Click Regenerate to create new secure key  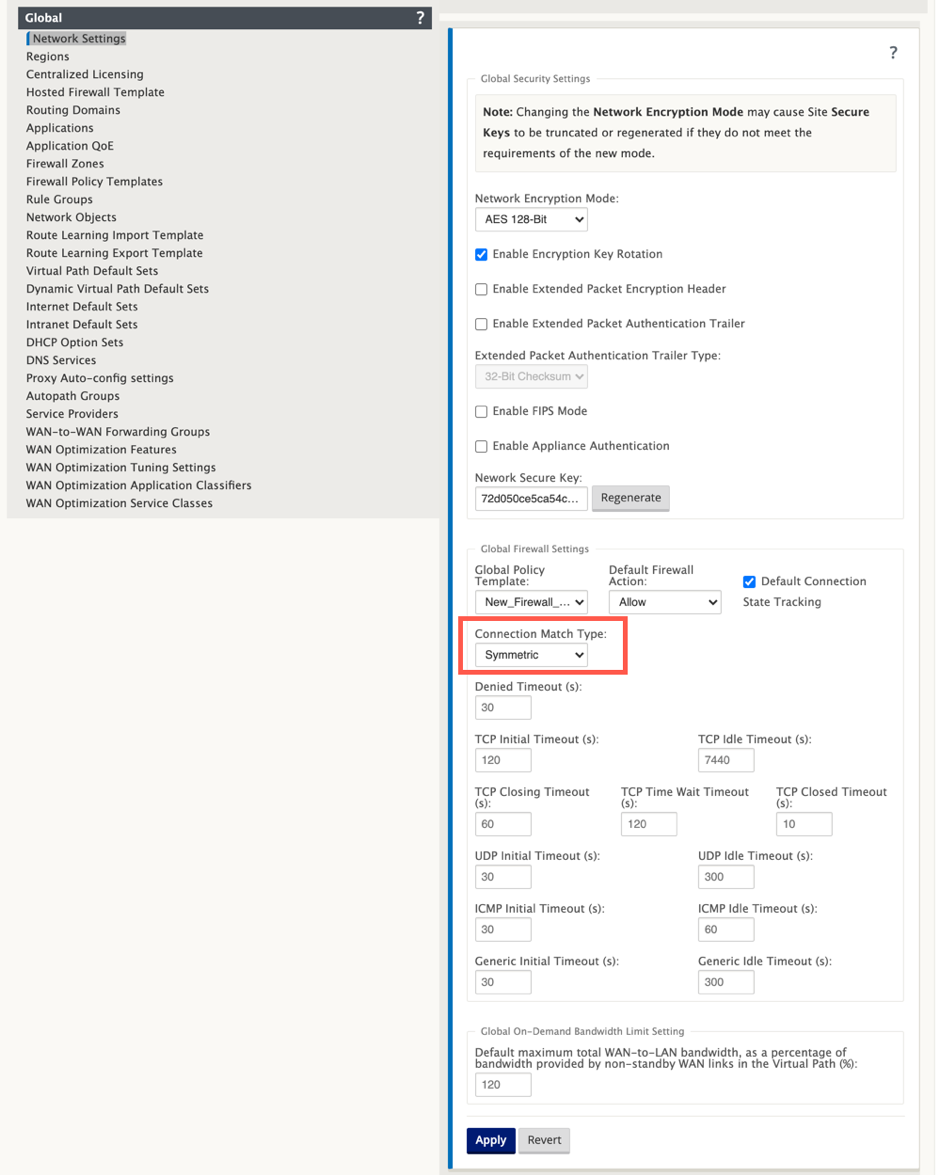point(631,498)
